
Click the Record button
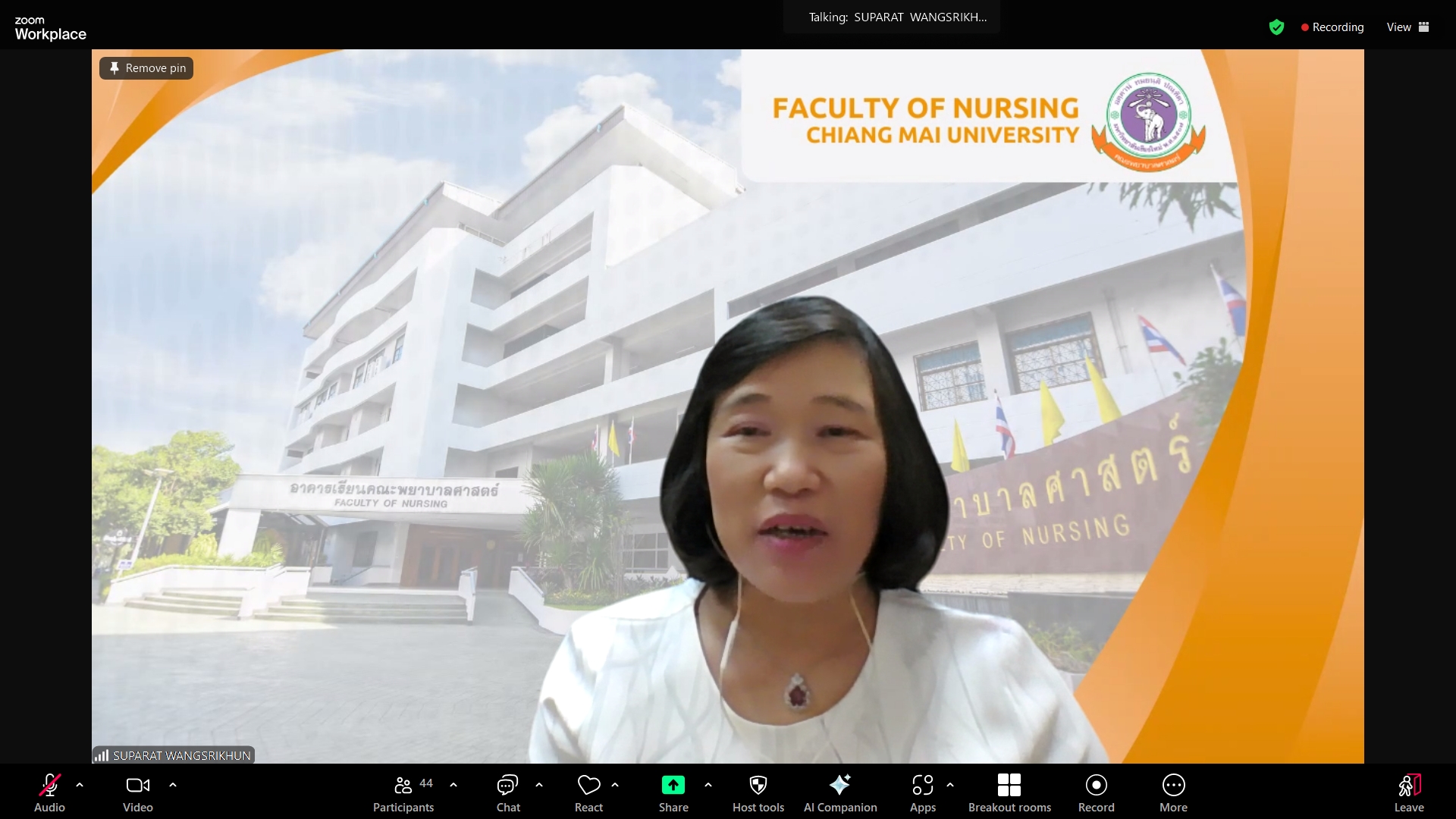click(x=1097, y=792)
